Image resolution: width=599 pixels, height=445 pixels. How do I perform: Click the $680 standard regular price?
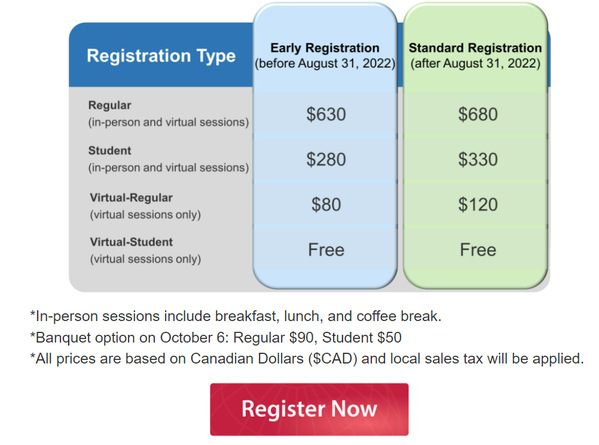(478, 114)
